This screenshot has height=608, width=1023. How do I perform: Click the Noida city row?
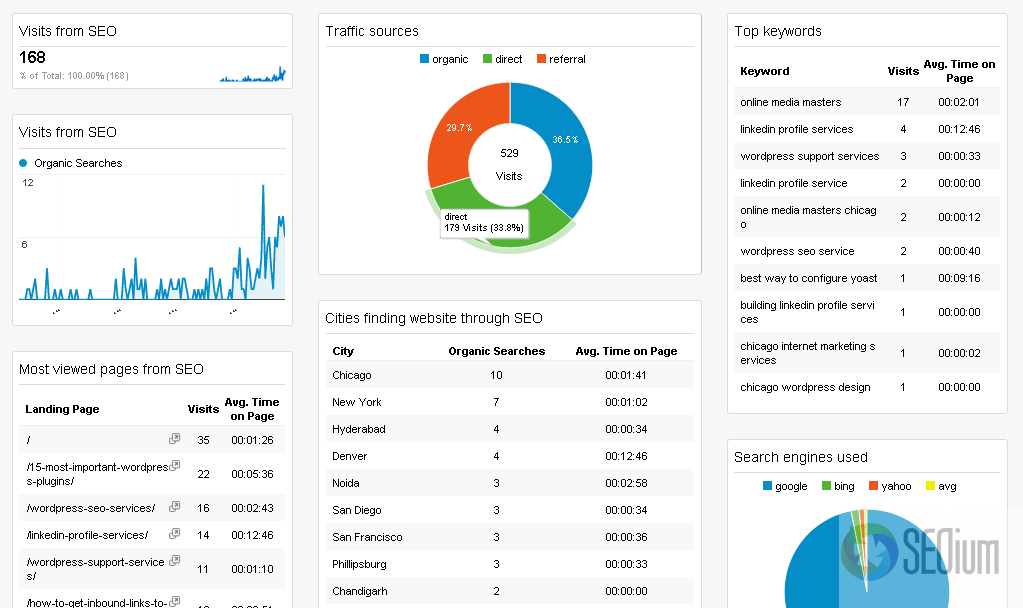point(510,483)
